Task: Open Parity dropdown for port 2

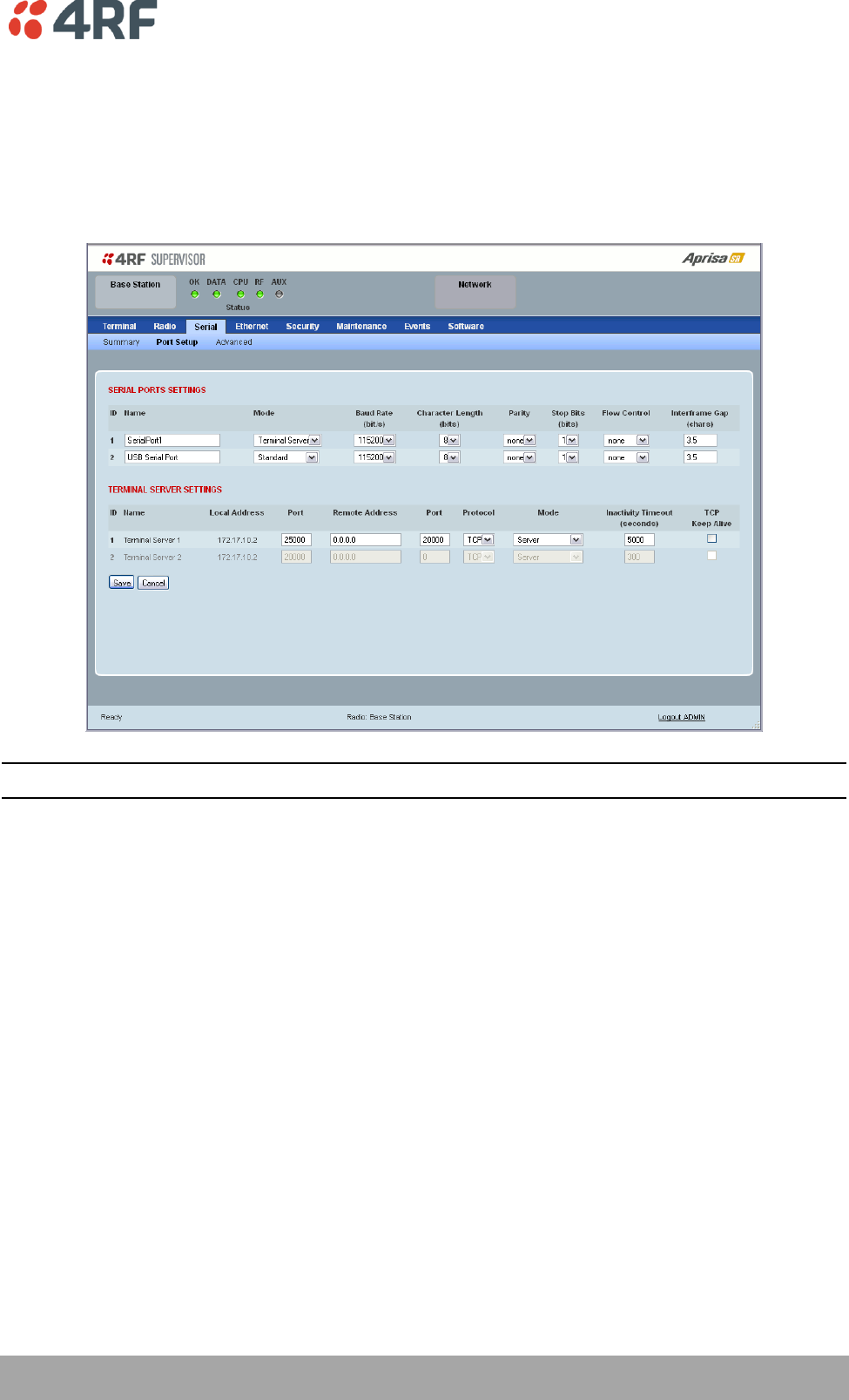Action: (520, 457)
